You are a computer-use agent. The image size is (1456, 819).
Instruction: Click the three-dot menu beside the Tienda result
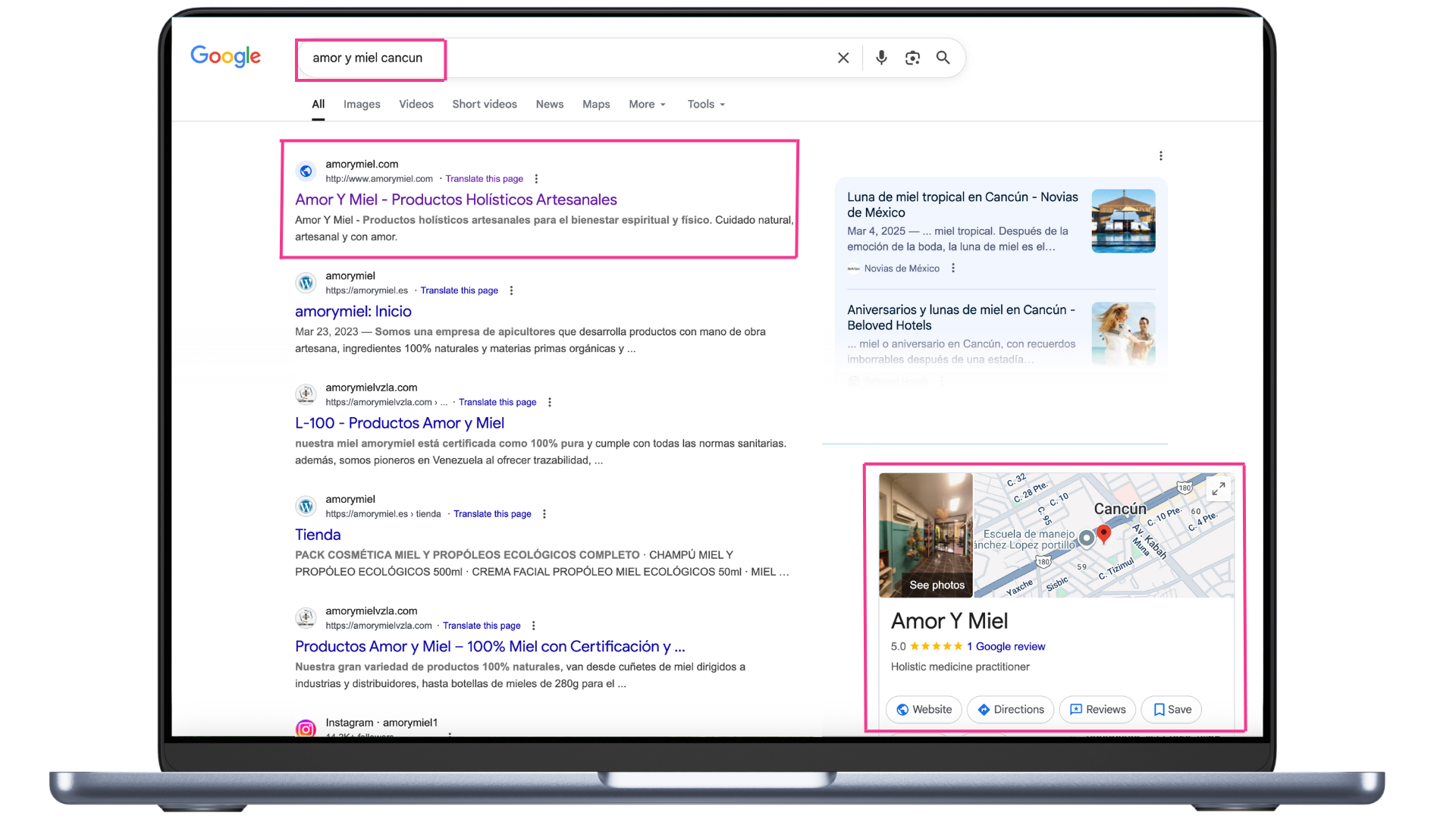(x=544, y=513)
